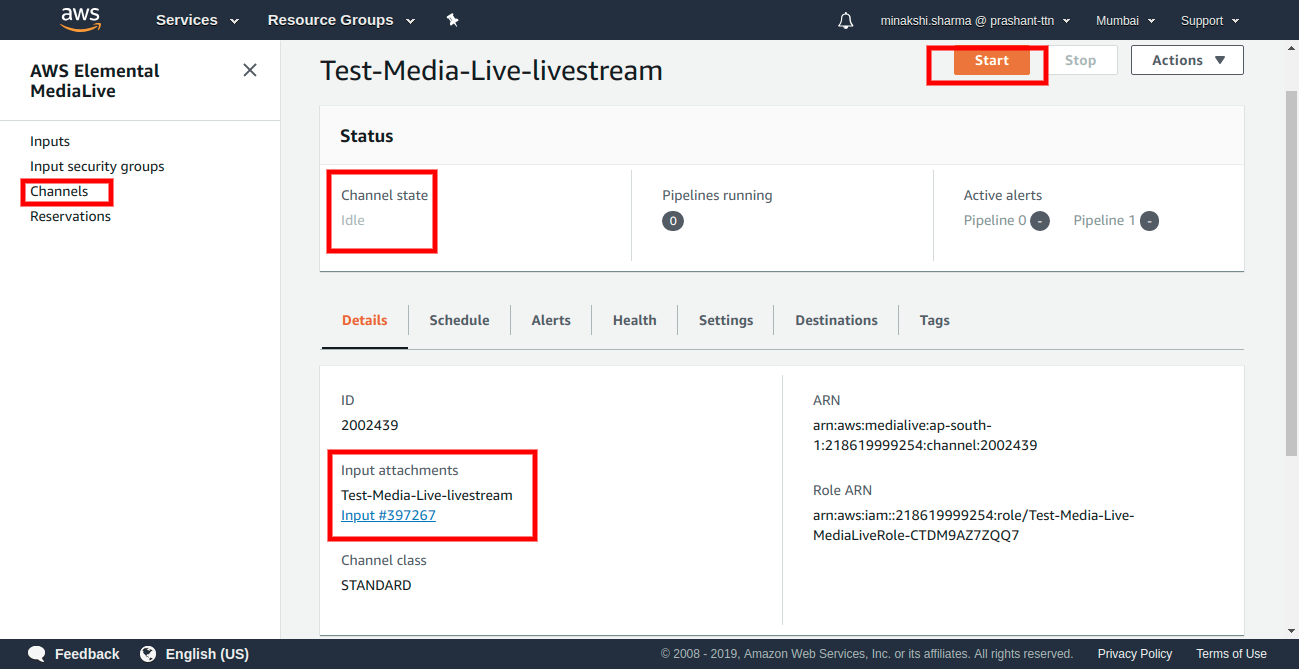1299x669 pixels.
Task: Change language from English (US)
Action: point(207,654)
